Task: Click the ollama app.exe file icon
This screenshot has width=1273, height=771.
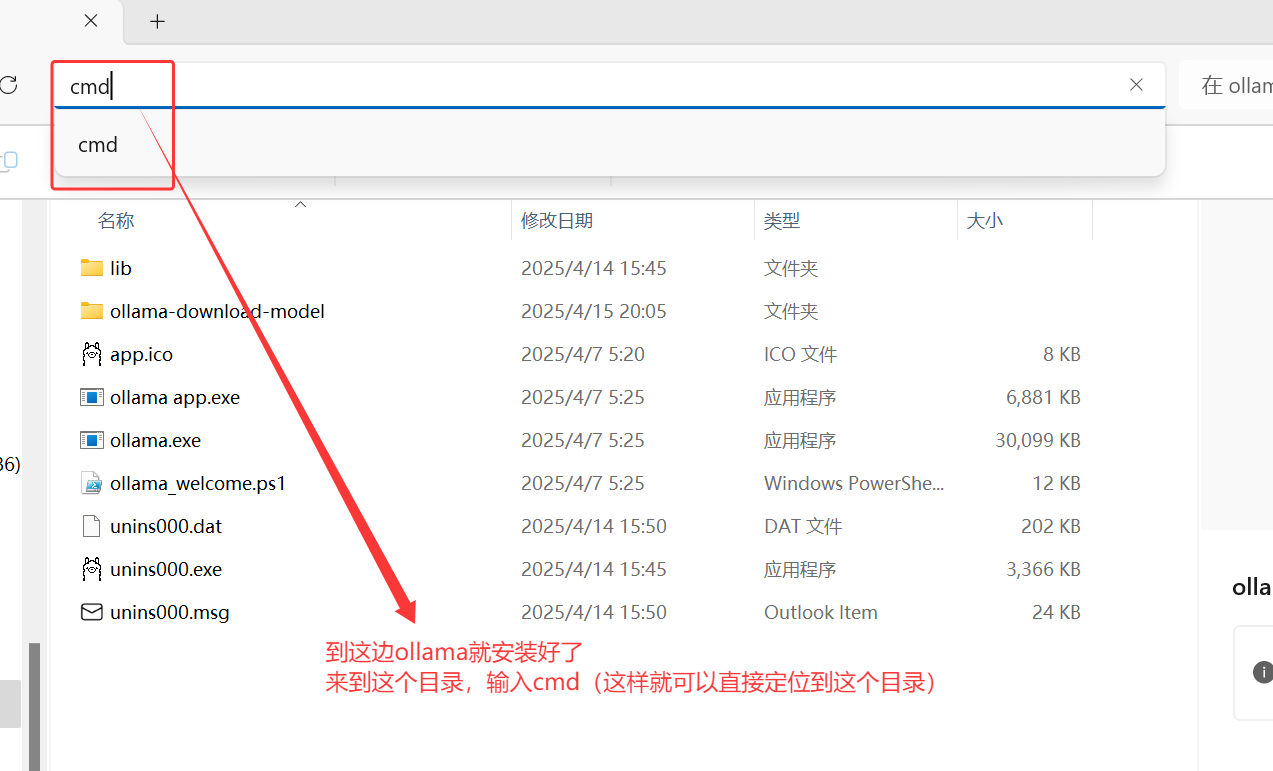Action: (x=92, y=397)
